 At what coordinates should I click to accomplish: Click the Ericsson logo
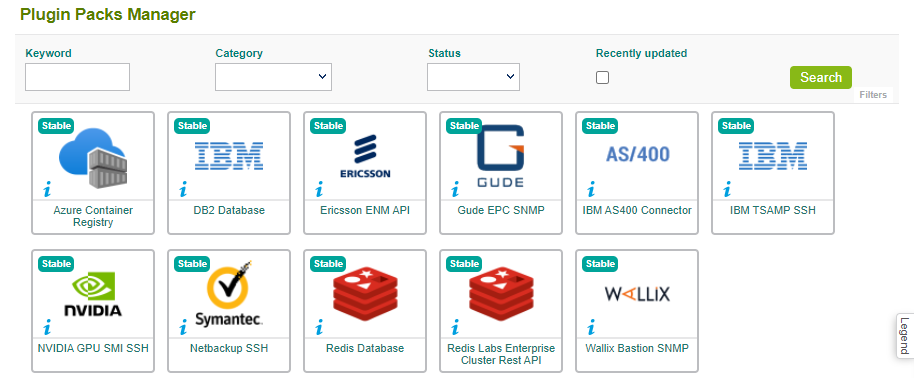365,156
